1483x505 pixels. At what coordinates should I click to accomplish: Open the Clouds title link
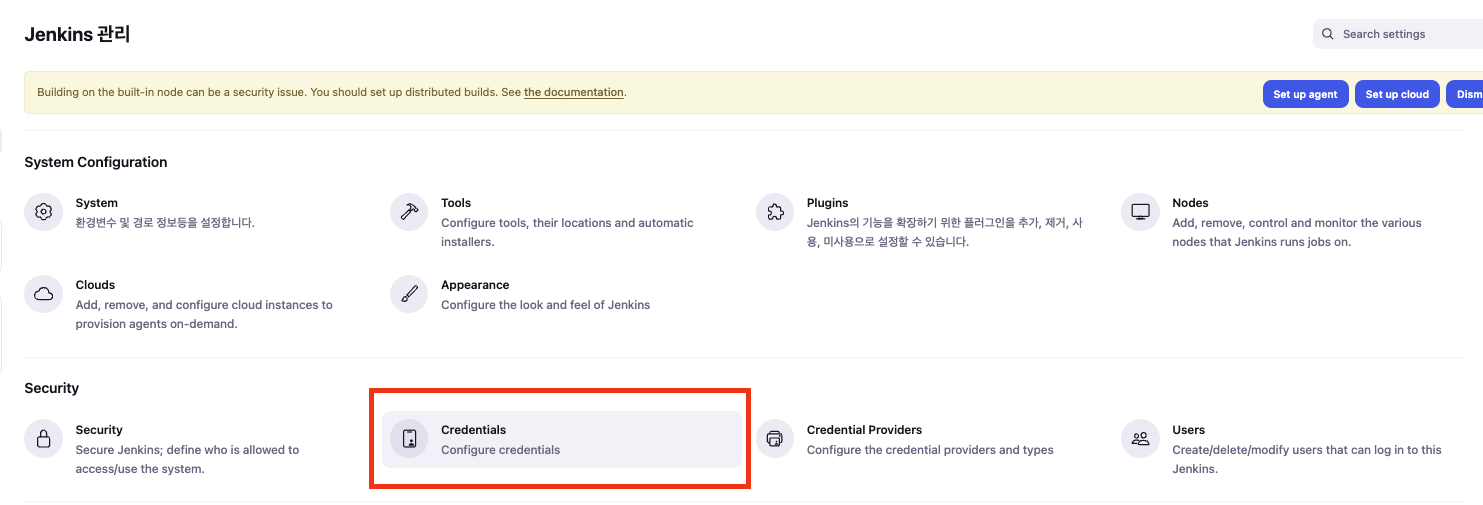coord(96,285)
